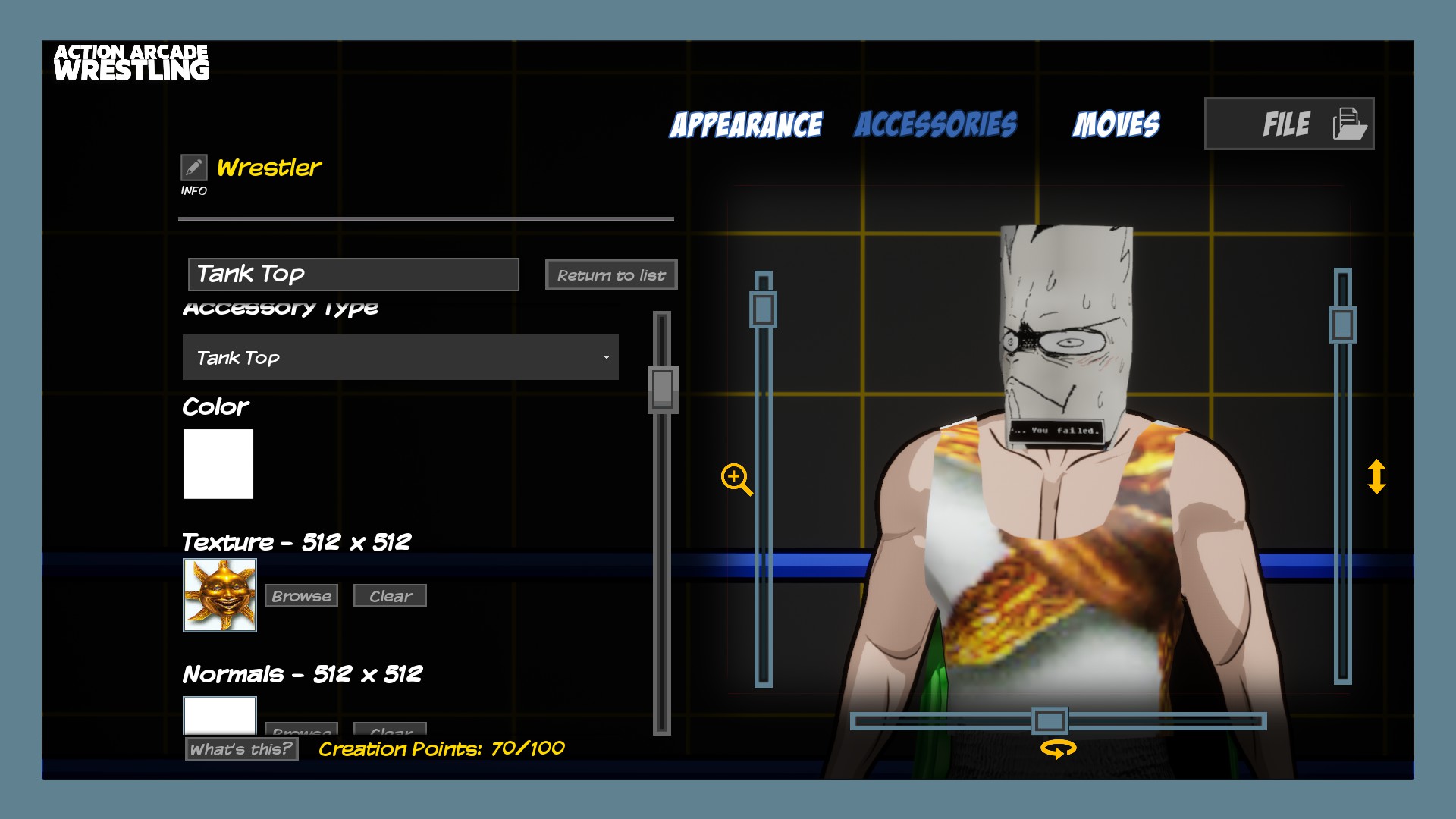1456x819 pixels.
Task: Click the What's this? button
Action: click(241, 749)
